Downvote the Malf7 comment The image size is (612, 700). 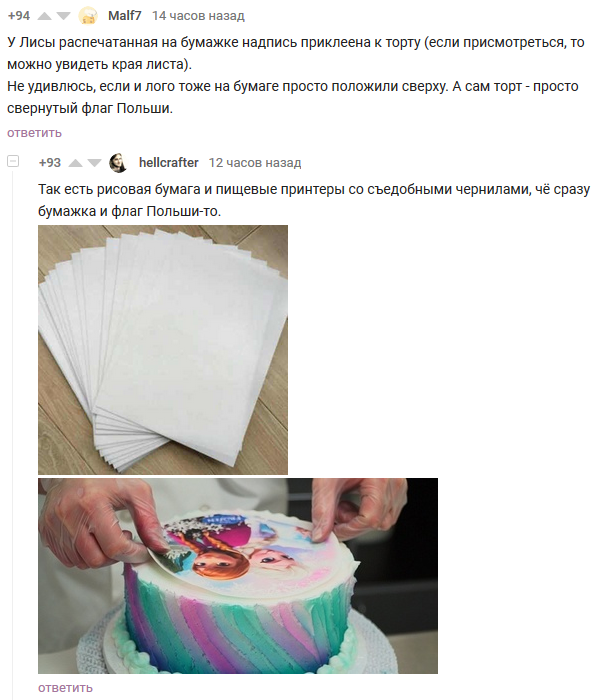[63, 16]
